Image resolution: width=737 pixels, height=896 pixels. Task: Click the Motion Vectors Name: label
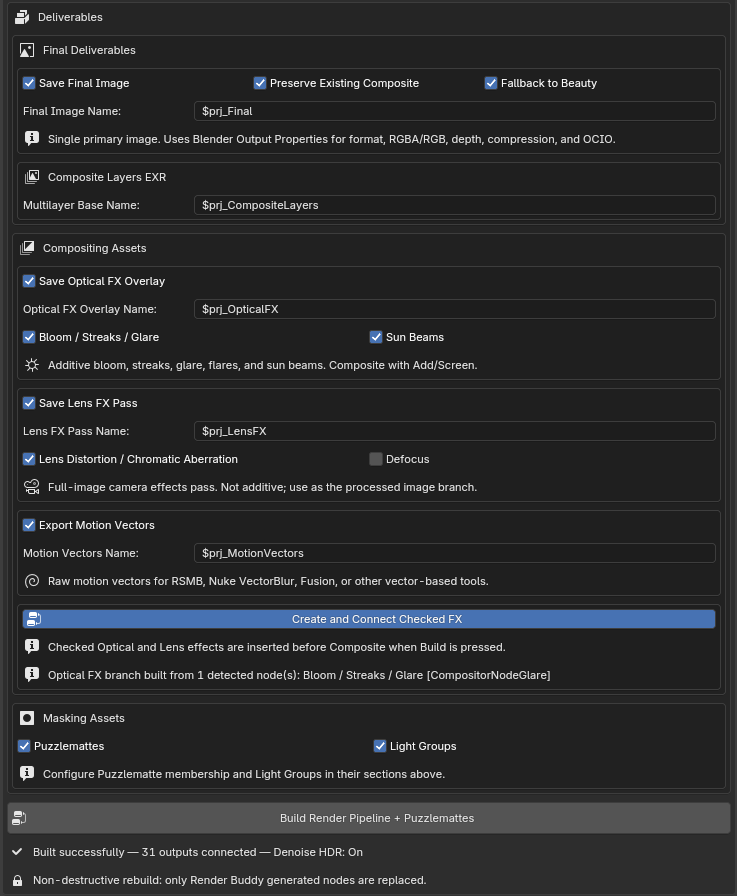81,553
